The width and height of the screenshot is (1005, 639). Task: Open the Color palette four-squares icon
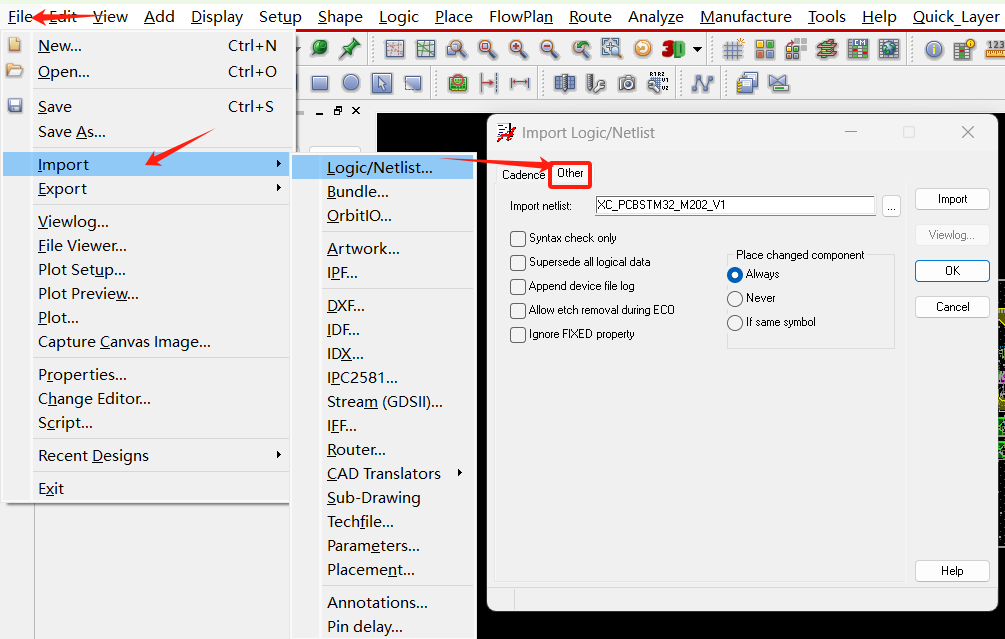tap(765, 49)
